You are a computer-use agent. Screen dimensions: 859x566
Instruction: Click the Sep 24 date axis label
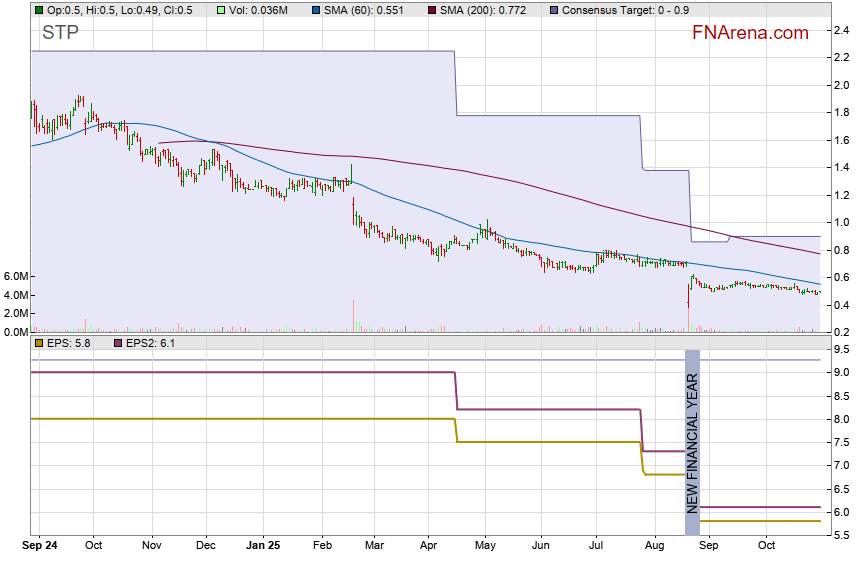click(x=40, y=547)
